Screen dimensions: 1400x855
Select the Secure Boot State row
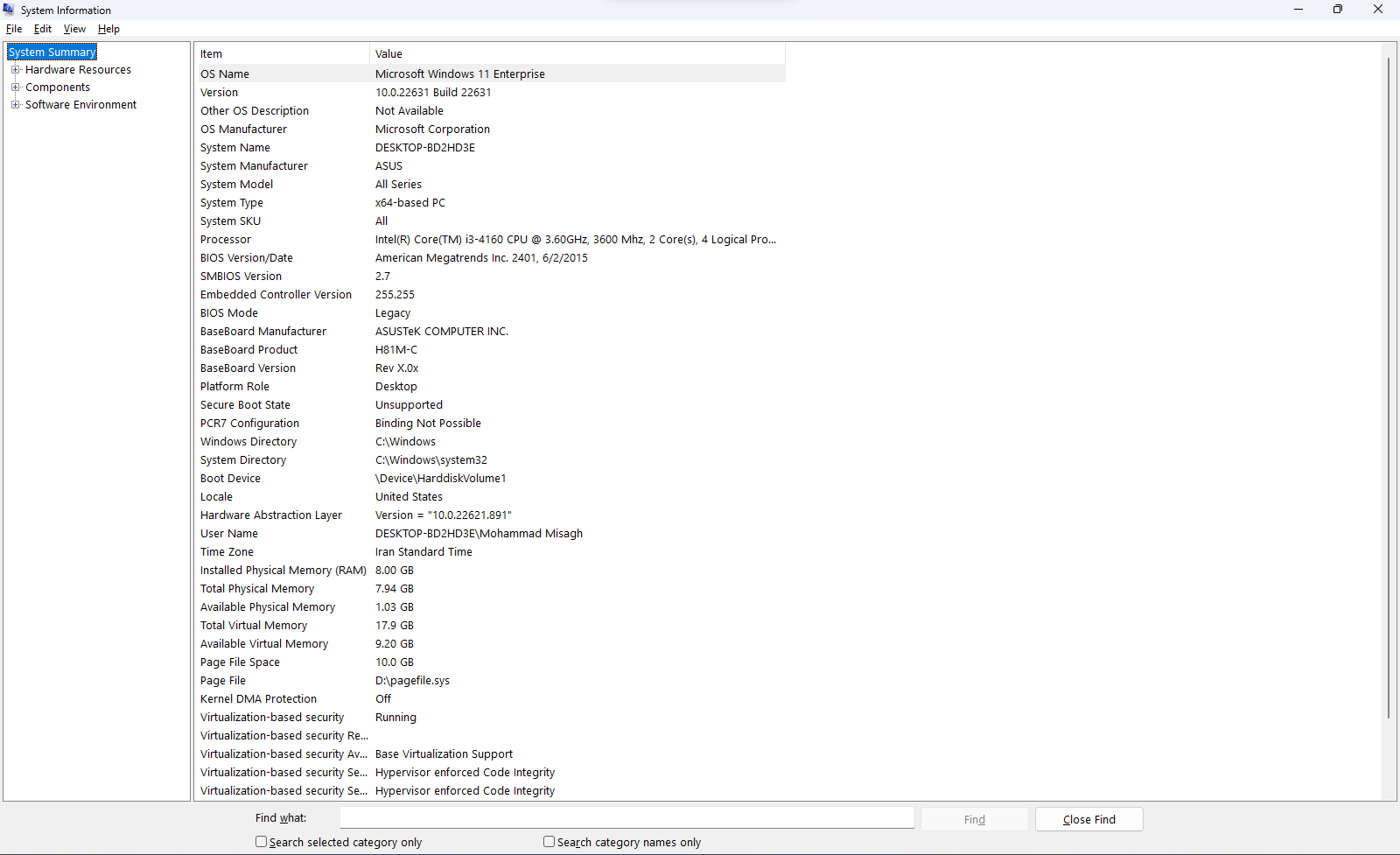[490, 405]
